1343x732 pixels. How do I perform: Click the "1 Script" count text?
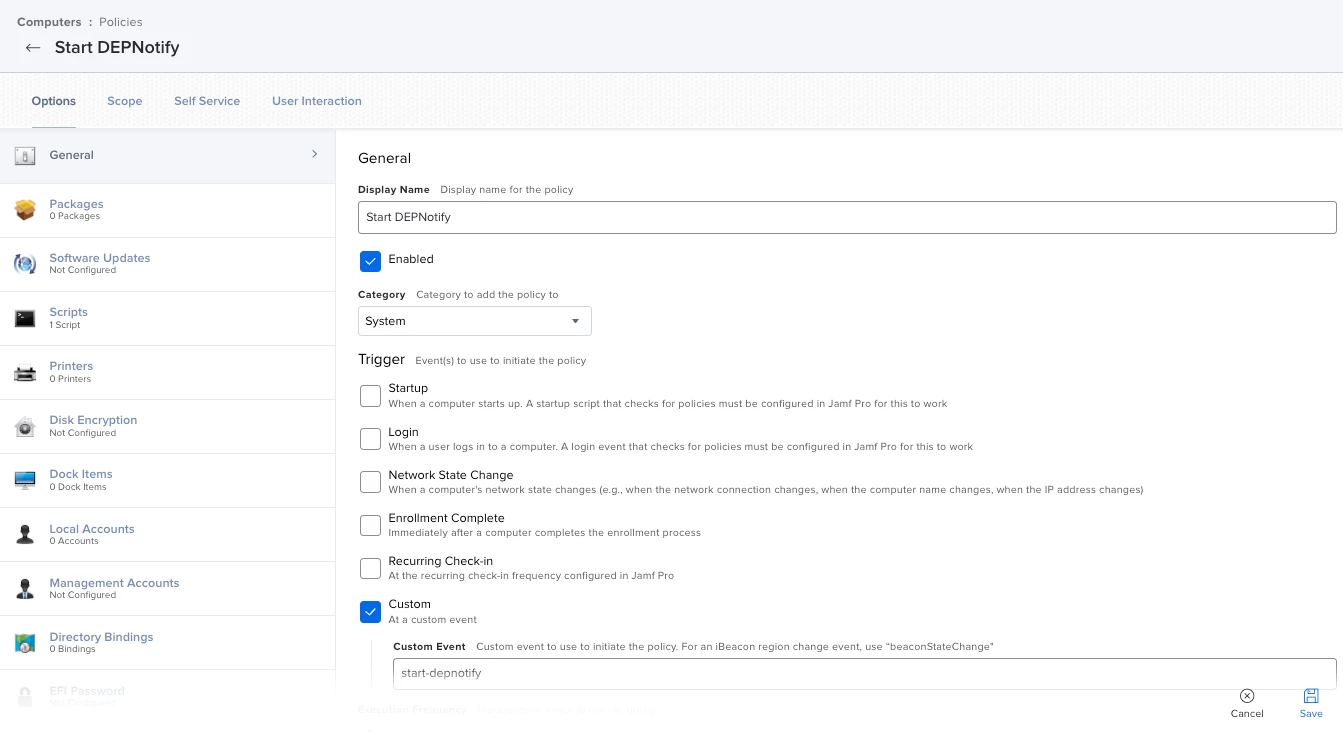65,325
